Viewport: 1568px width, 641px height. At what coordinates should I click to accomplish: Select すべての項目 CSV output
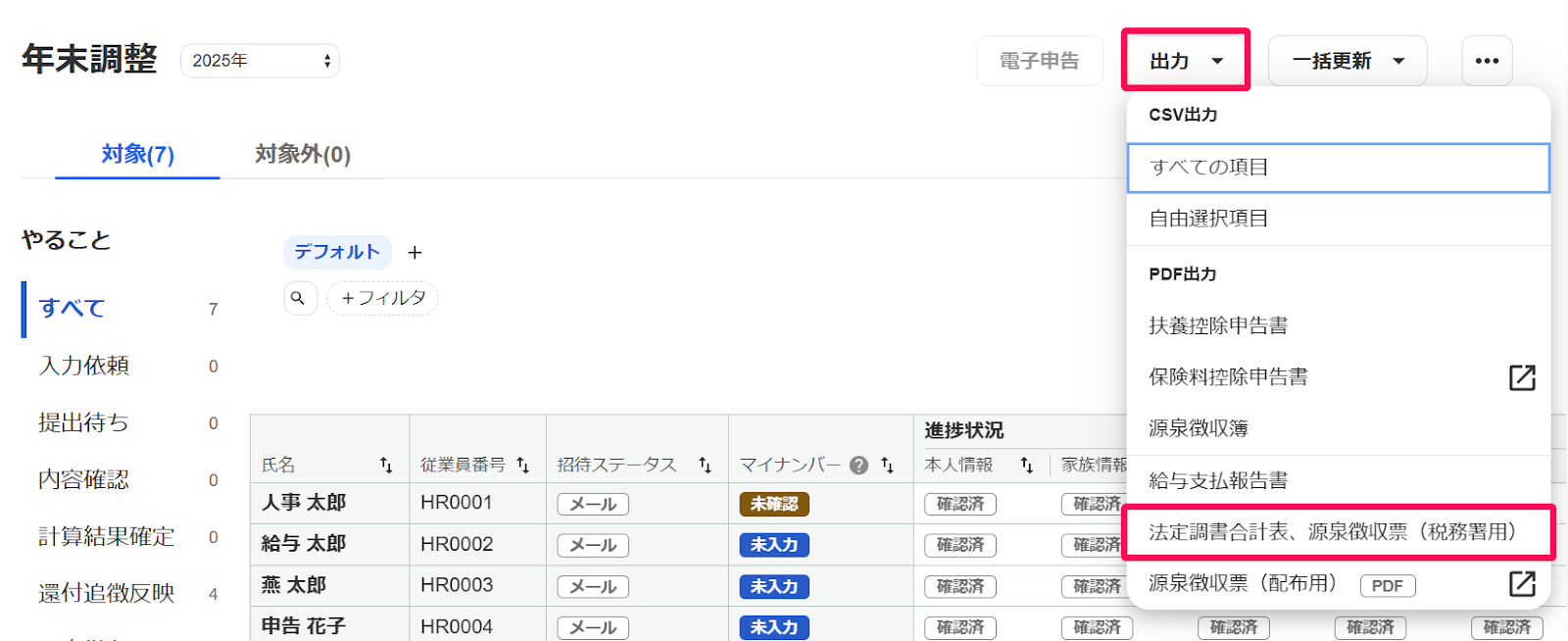click(x=1339, y=168)
